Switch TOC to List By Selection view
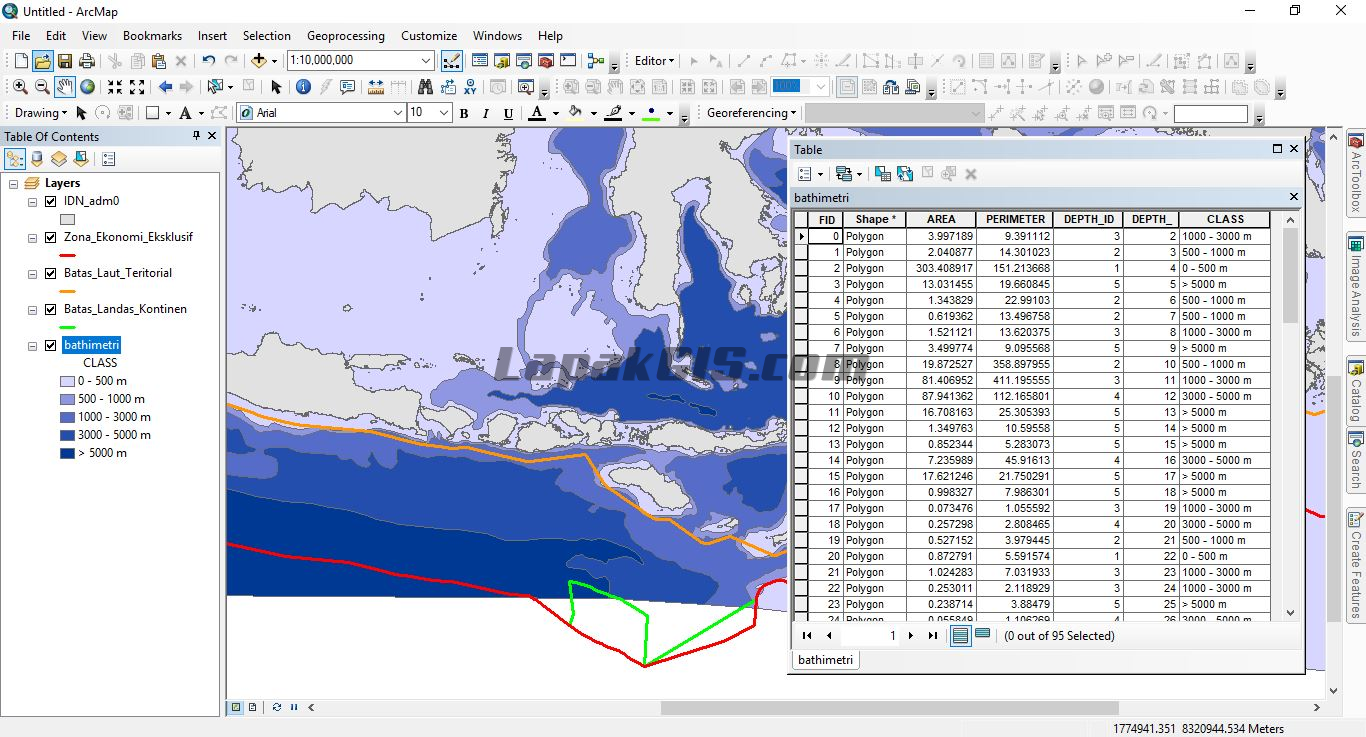1366x737 pixels. tap(81, 159)
